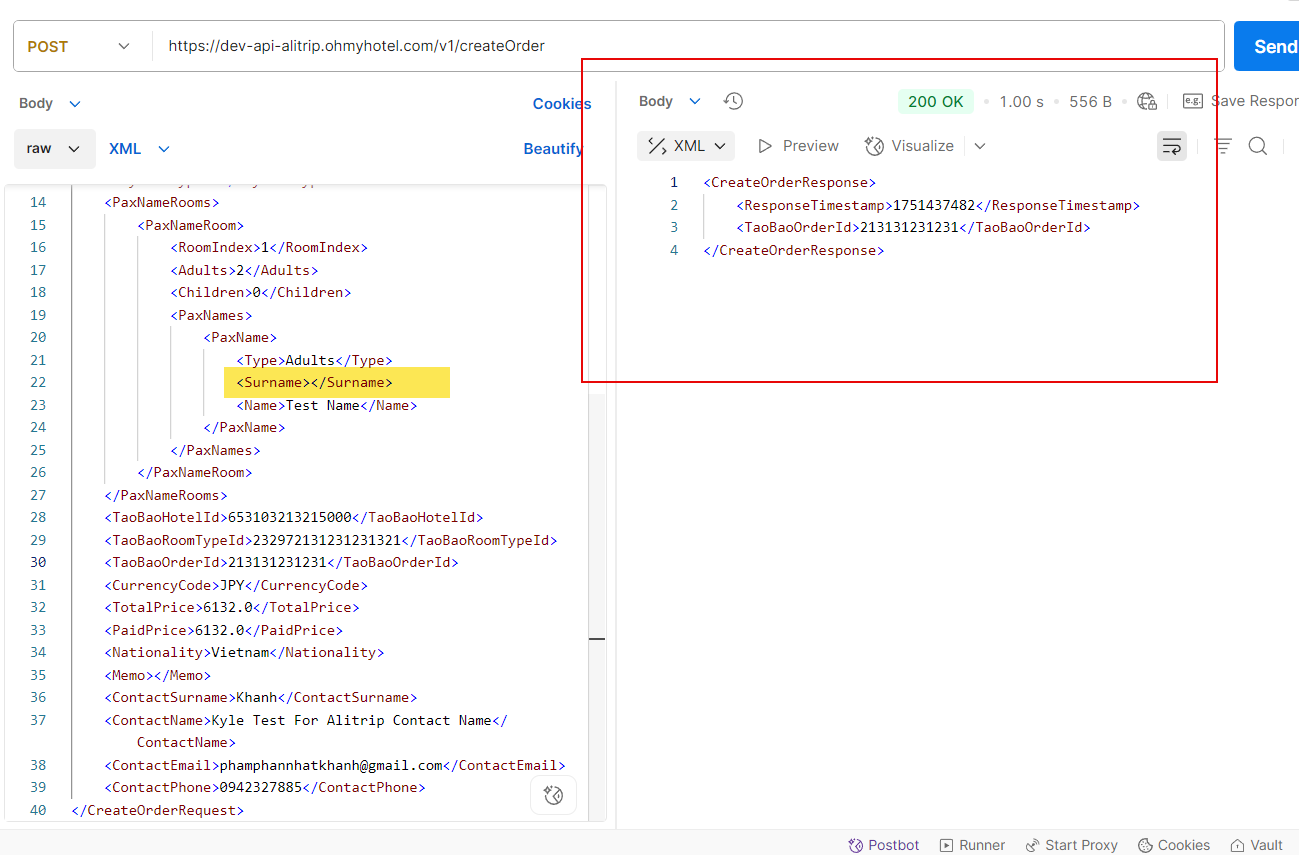Expand the Visualize options chevron

tap(980, 146)
